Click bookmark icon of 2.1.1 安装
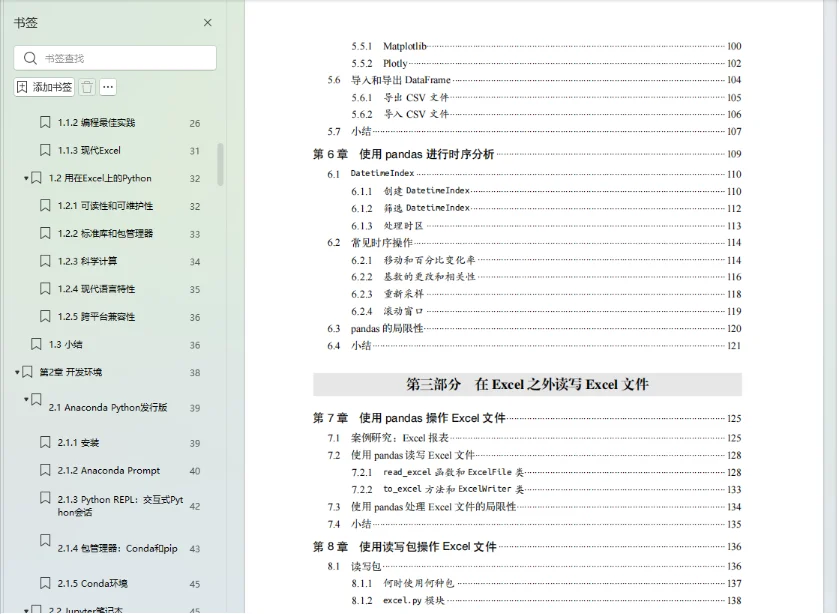The width and height of the screenshot is (839, 614). point(45,442)
